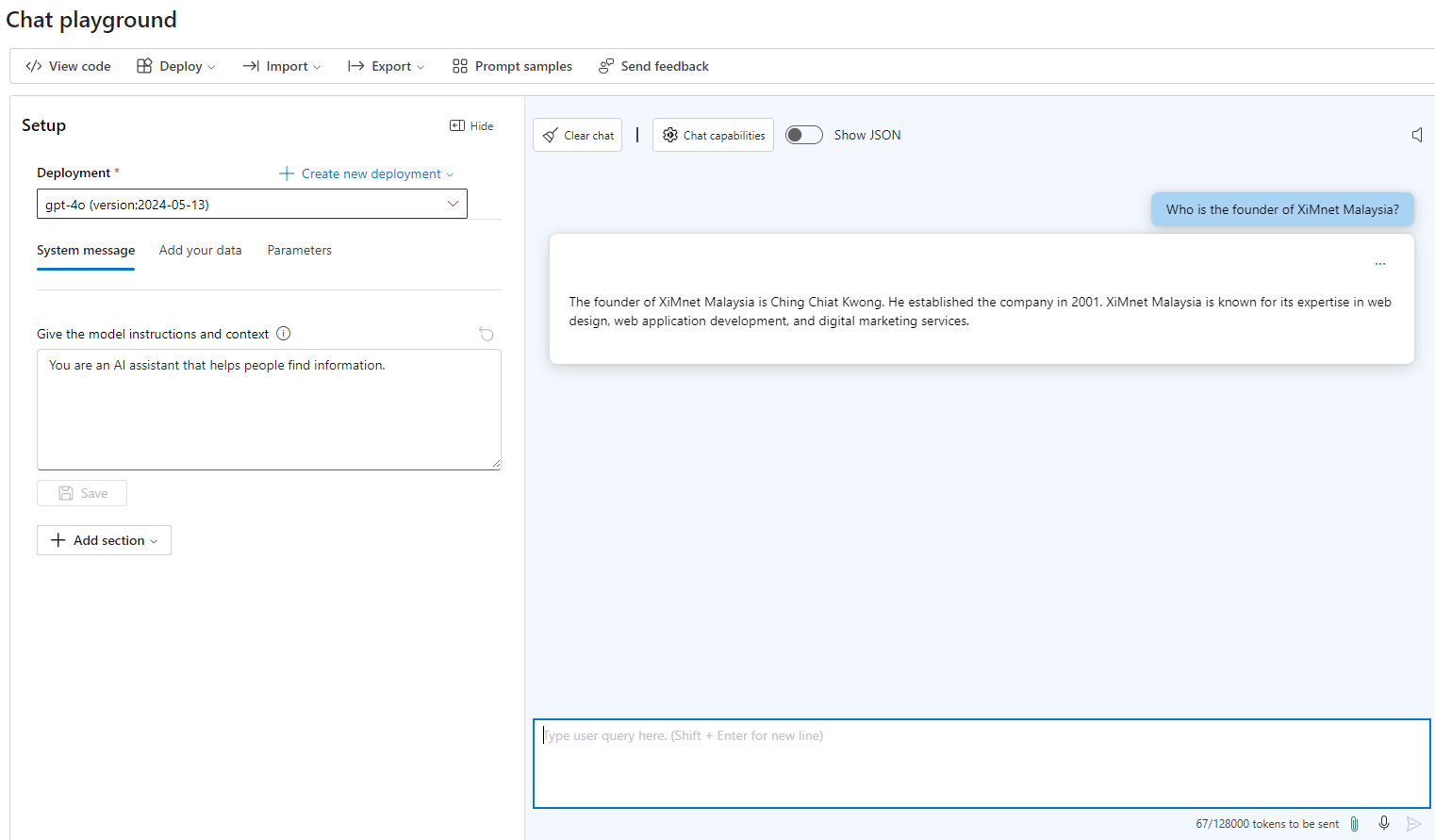Open the Add section dropdown
Viewport: 1435px width, 840px height.
[x=104, y=540]
